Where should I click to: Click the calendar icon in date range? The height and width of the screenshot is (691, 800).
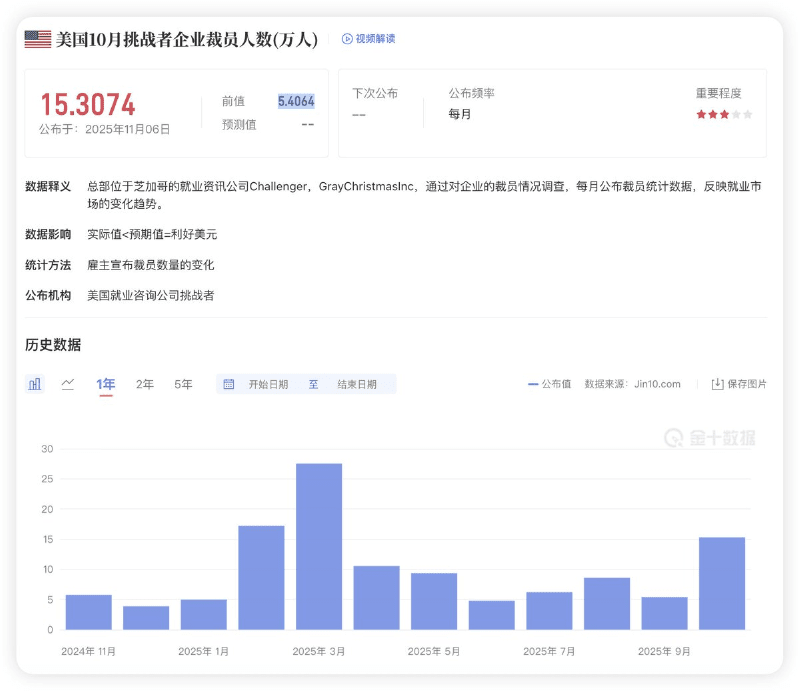click(x=229, y=384)
